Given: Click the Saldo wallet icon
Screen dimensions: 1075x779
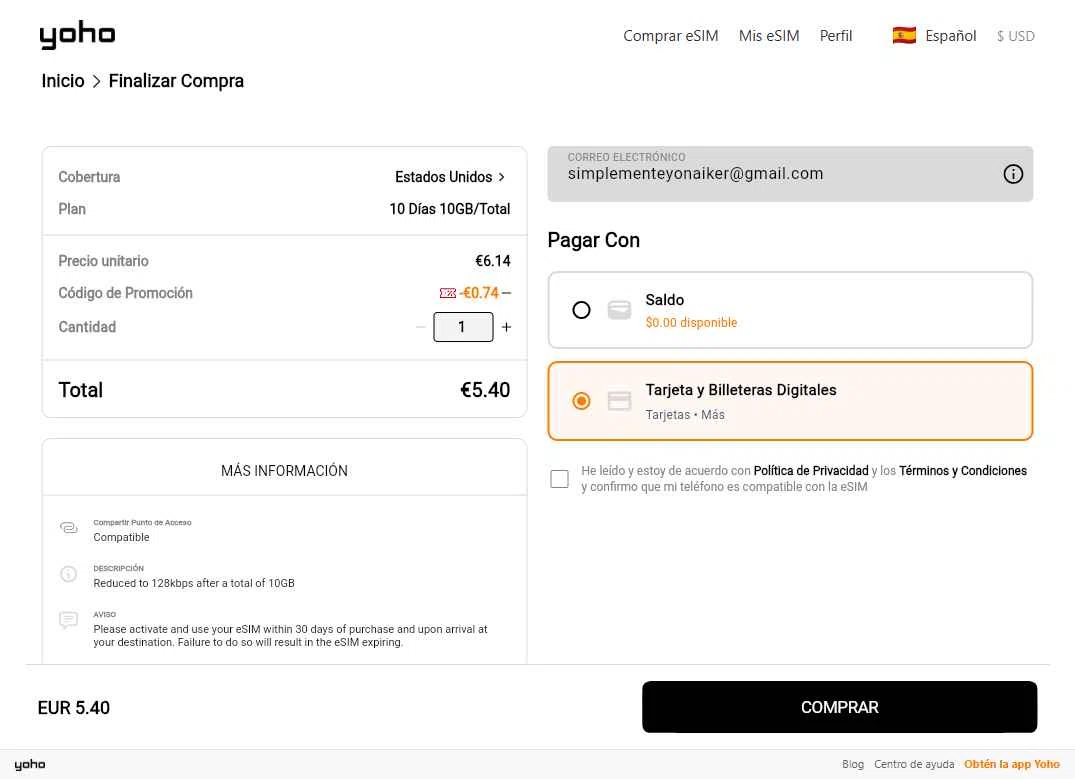Looking at the screenshot, I should tap(619, 310).
